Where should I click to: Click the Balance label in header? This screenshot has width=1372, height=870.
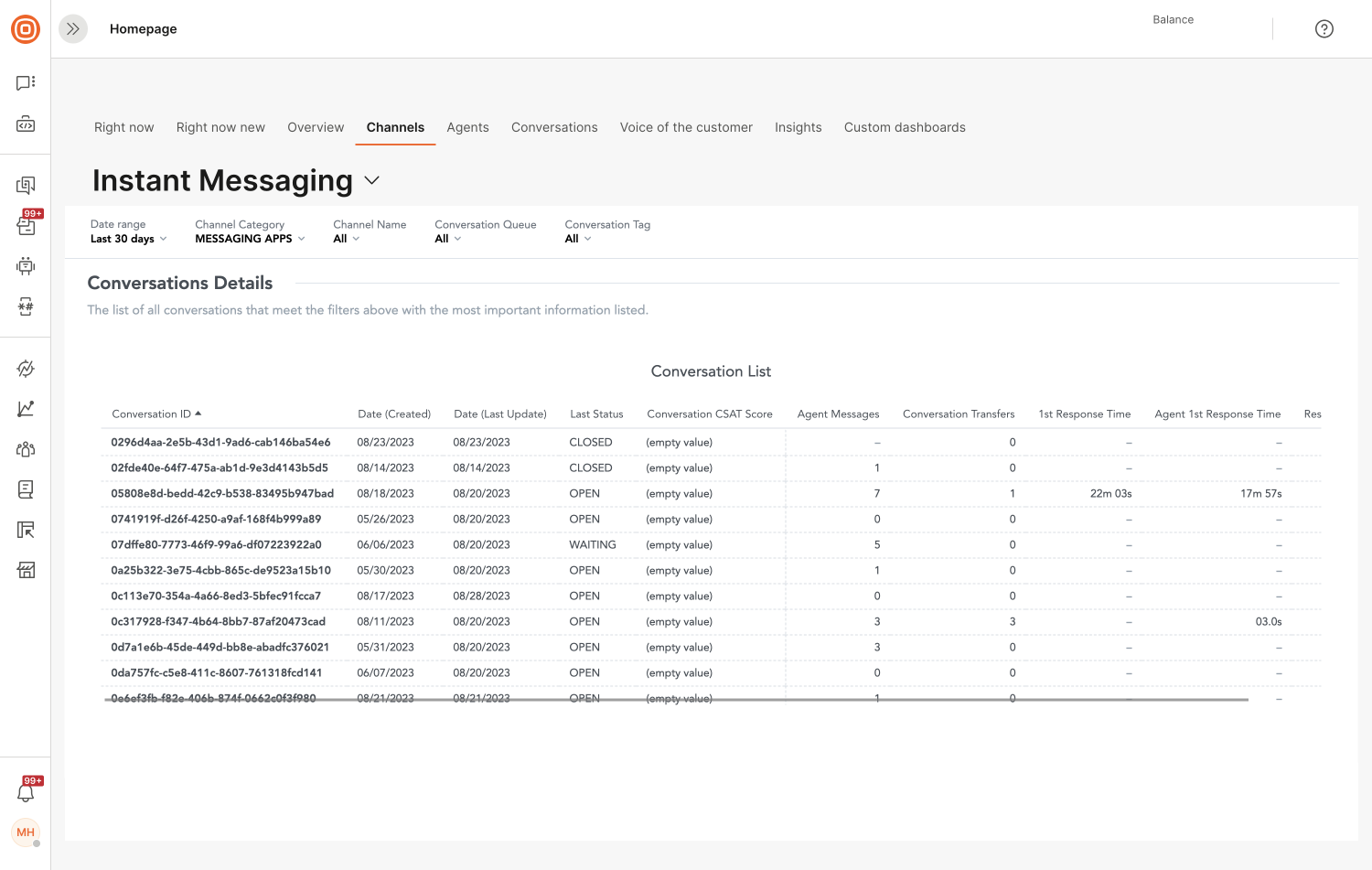pos(1173,19)
